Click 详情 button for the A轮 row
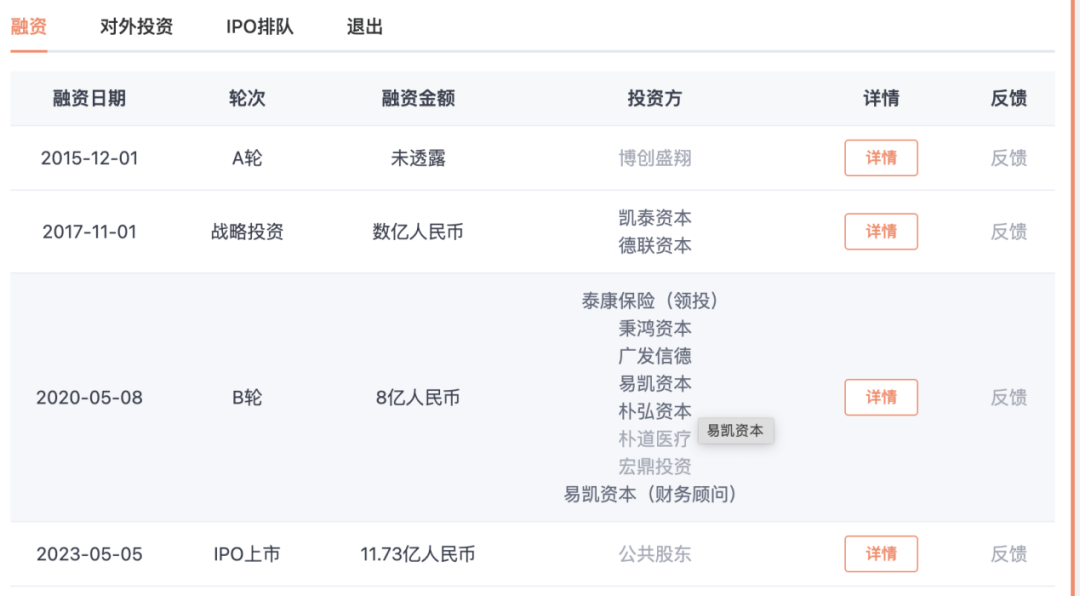Image resolution: width=1080 pixels, height=596 pixels. tap(881, 158)
